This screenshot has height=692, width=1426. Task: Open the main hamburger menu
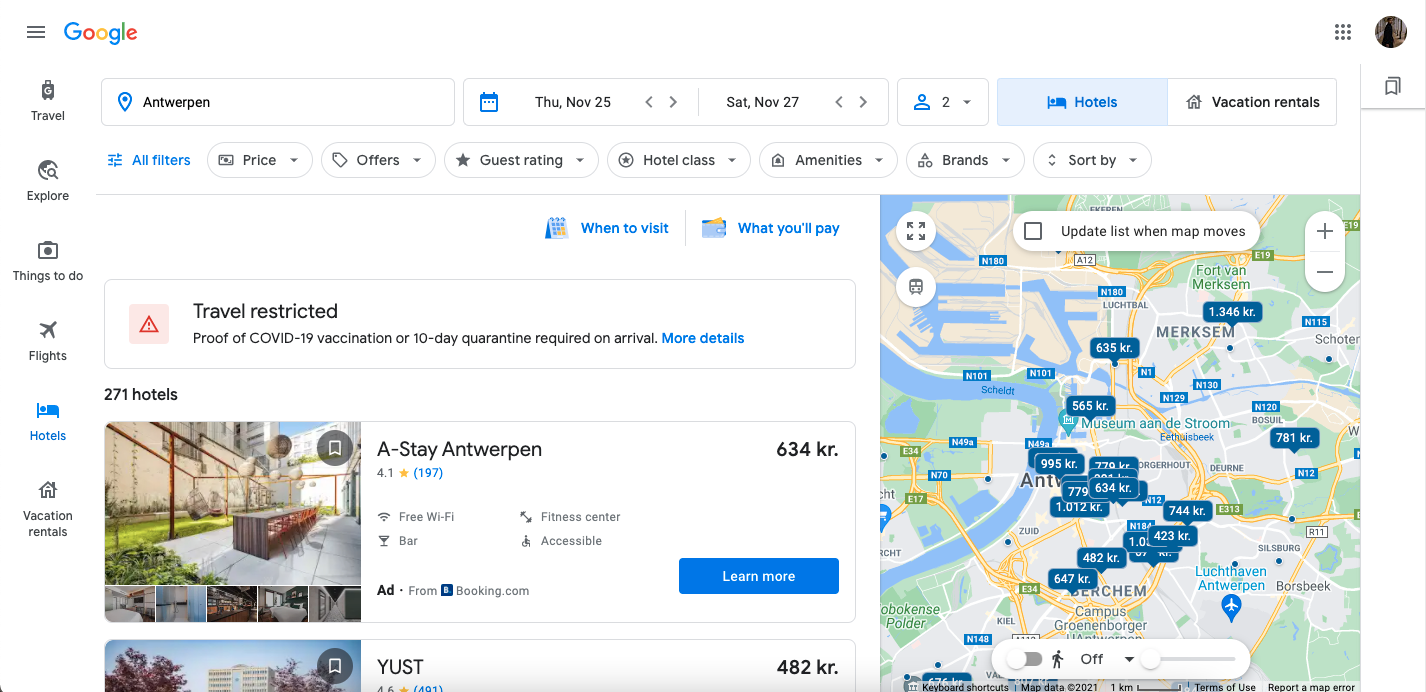tap(36, 32)
